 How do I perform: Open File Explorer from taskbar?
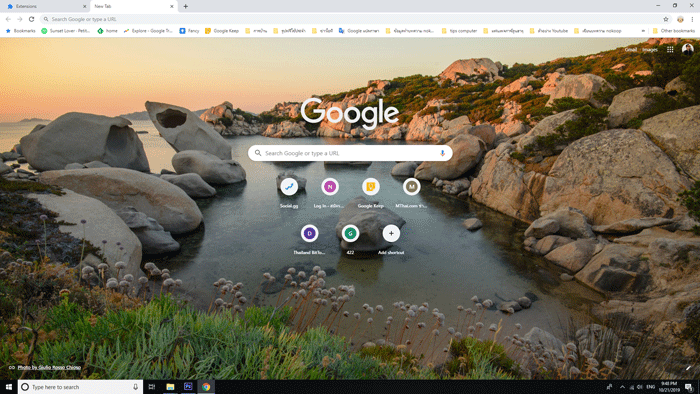click(170, 387)
